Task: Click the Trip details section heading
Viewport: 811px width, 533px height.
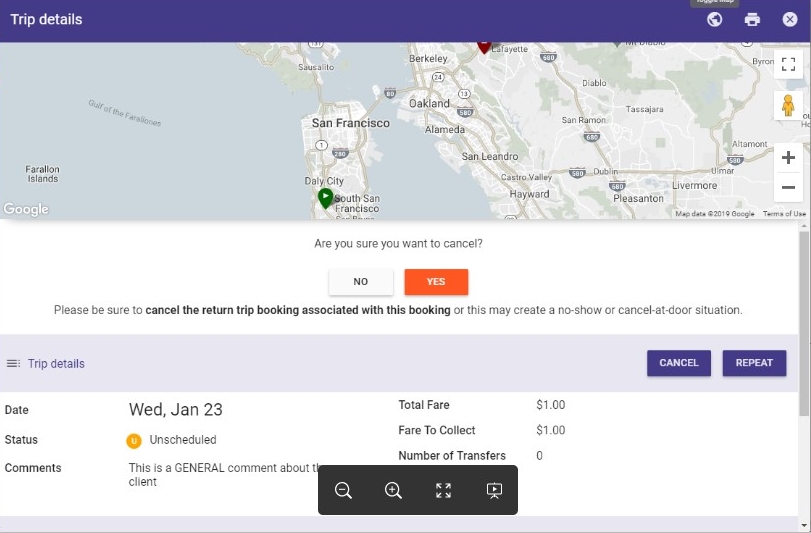Action: (56, 363)
